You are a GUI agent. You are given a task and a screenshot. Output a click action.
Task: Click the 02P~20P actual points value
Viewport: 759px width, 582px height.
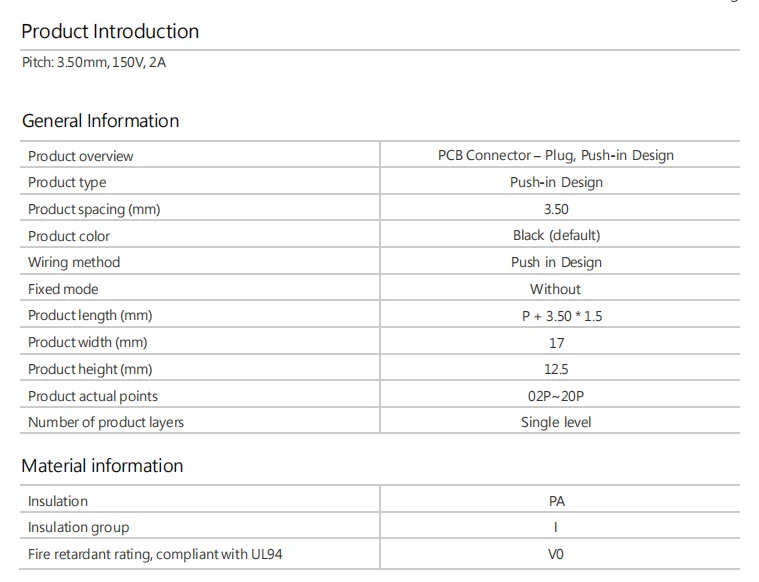(556, 396)
